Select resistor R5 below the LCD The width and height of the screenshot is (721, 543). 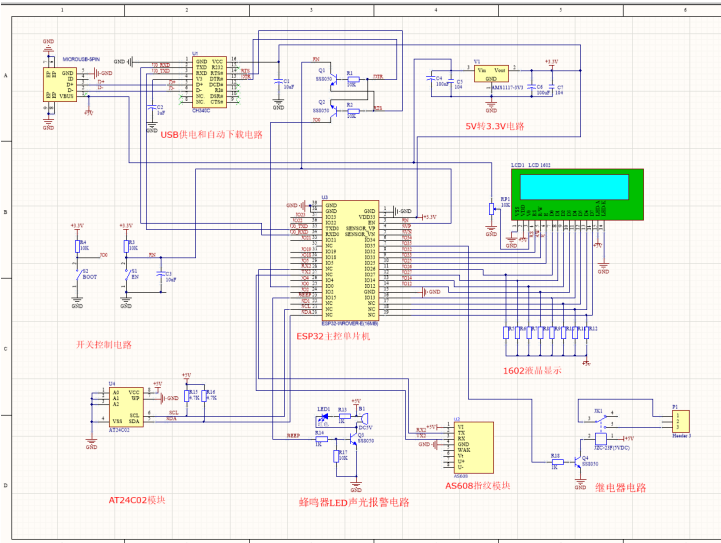click(x=506, y=332)
